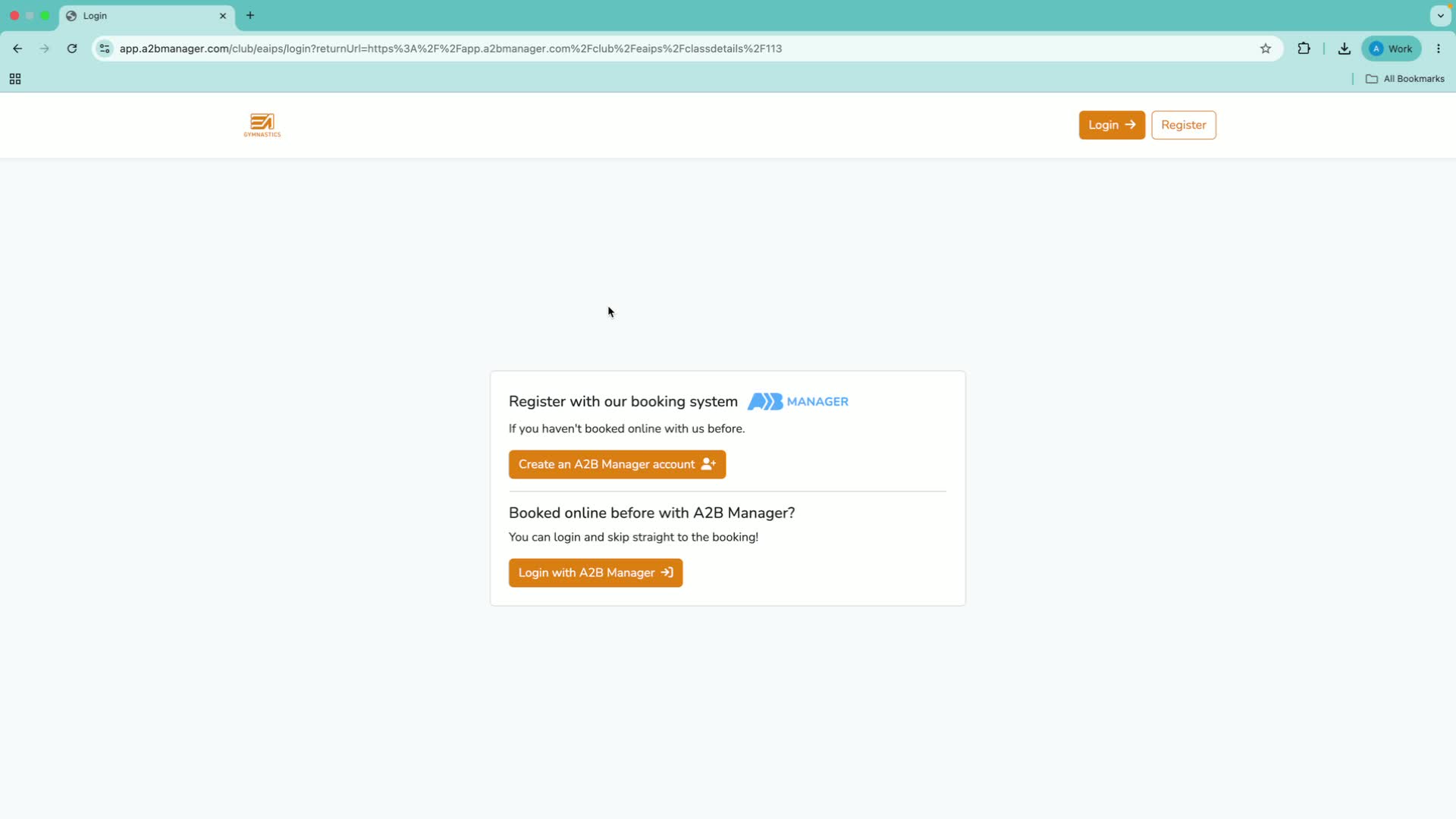Select the Login browser tab
The height and width of the screenshot is (819, 1456).
coord(147,16)
